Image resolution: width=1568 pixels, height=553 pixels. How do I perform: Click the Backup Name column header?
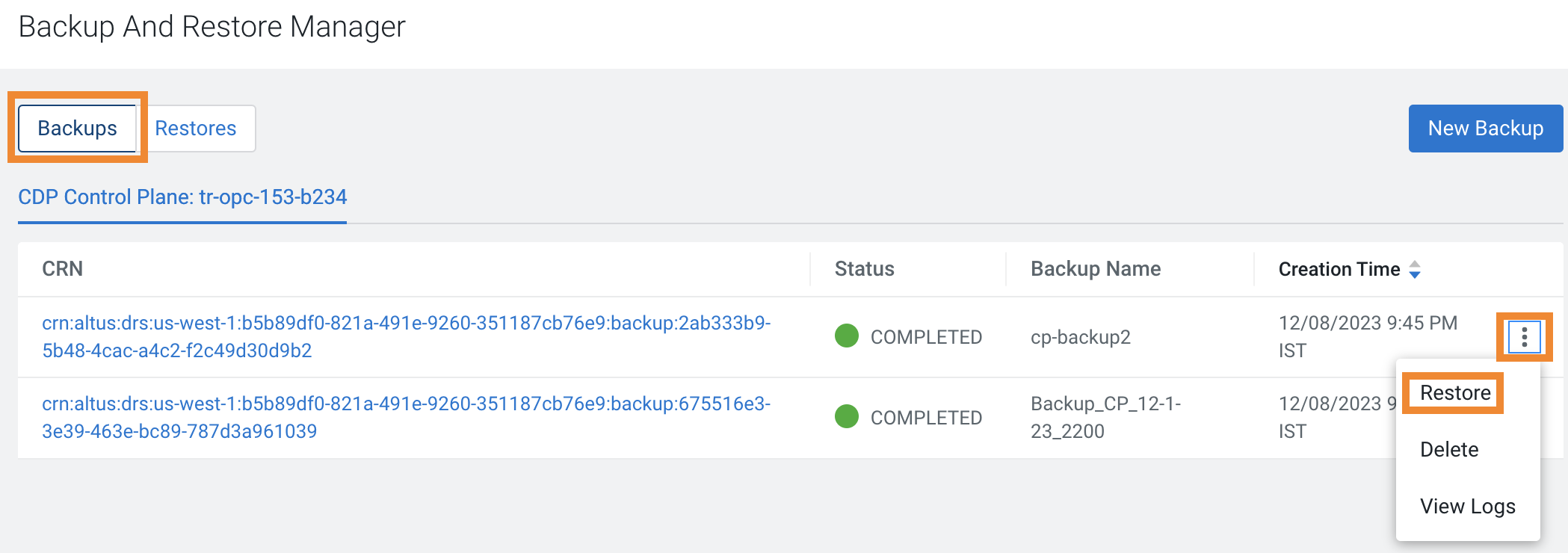coord(1096,269)
